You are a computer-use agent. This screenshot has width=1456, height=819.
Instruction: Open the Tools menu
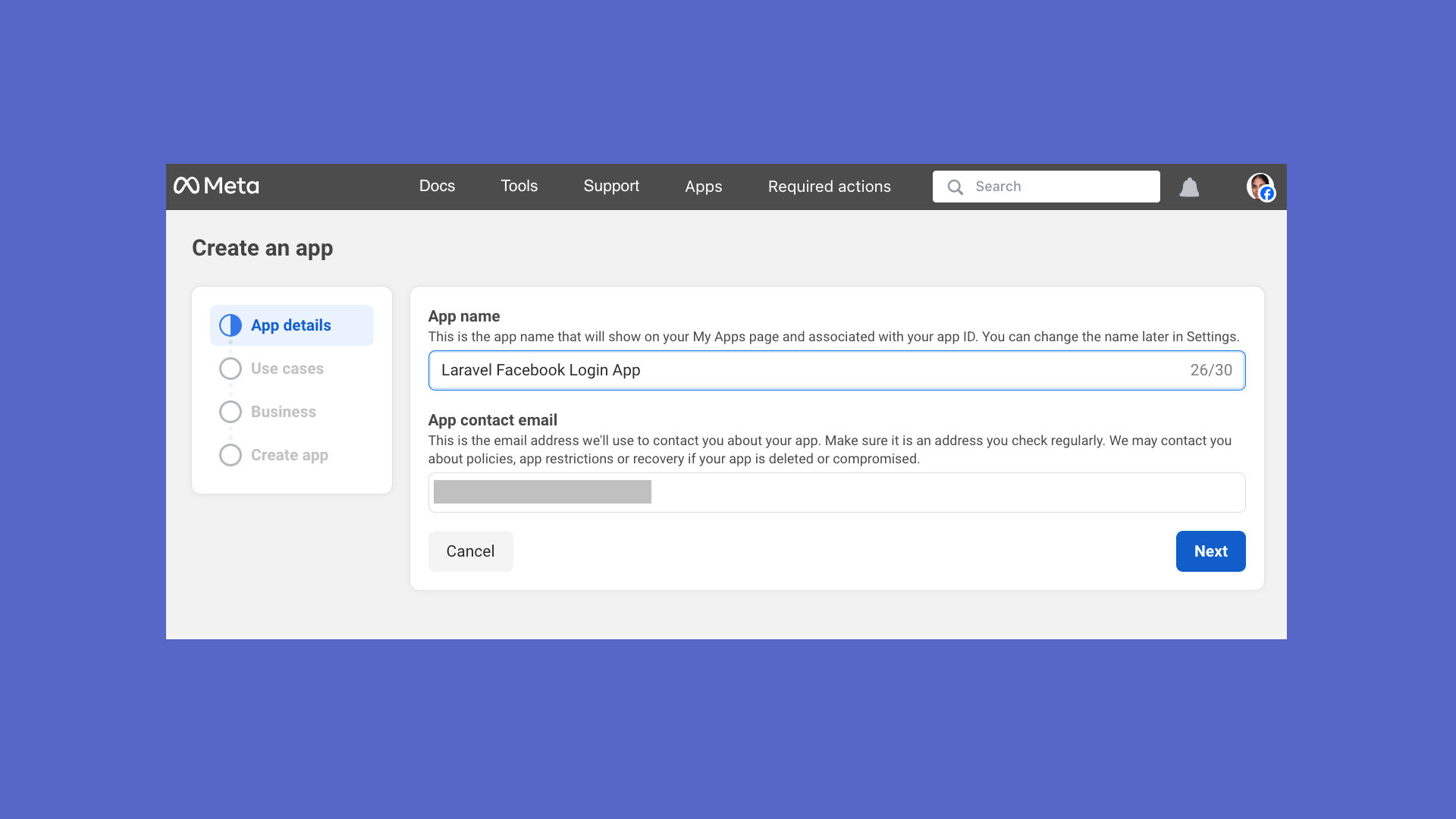pos(519,186)
